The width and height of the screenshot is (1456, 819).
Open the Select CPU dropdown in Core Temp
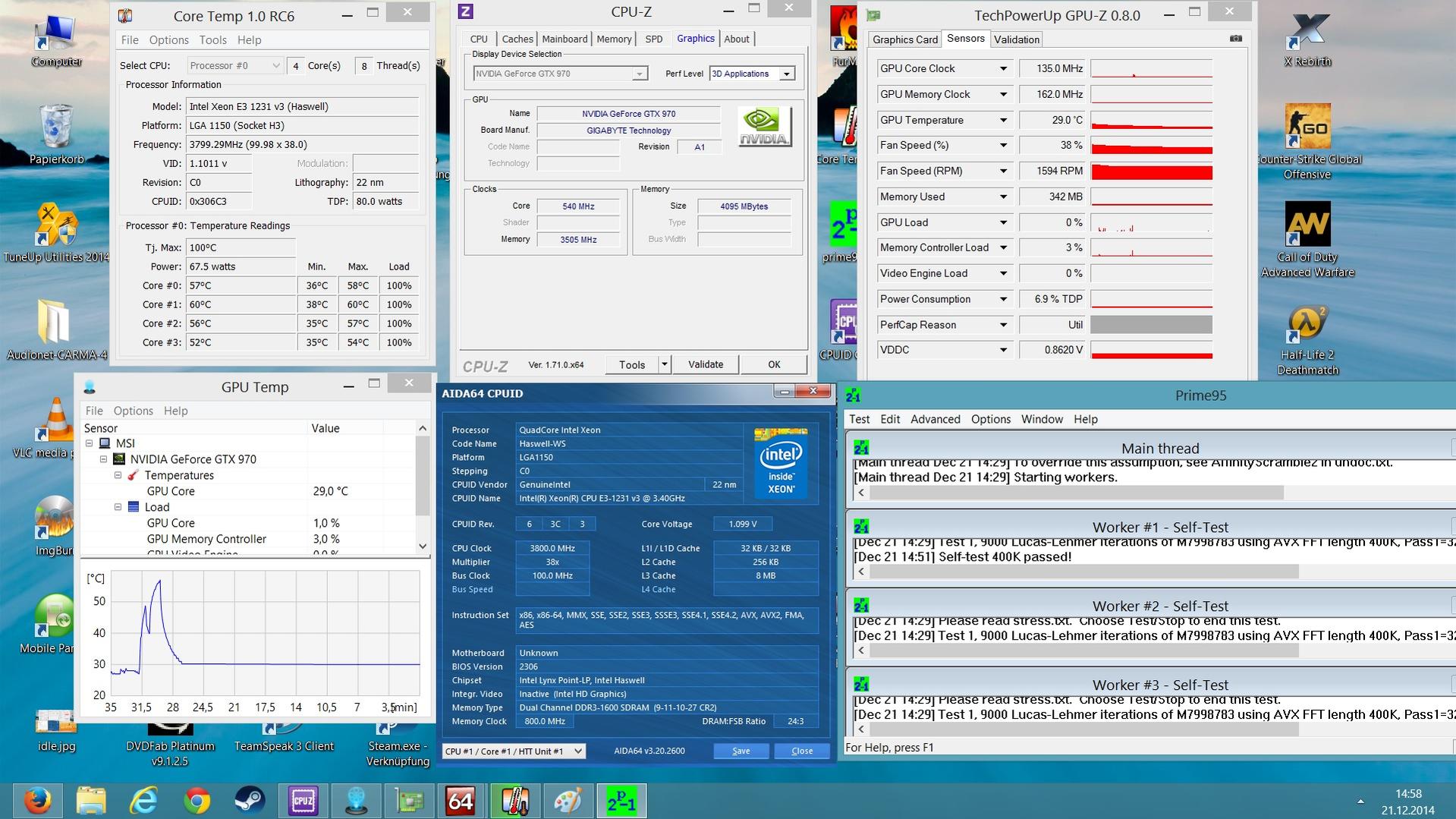[x=234, y=66]
